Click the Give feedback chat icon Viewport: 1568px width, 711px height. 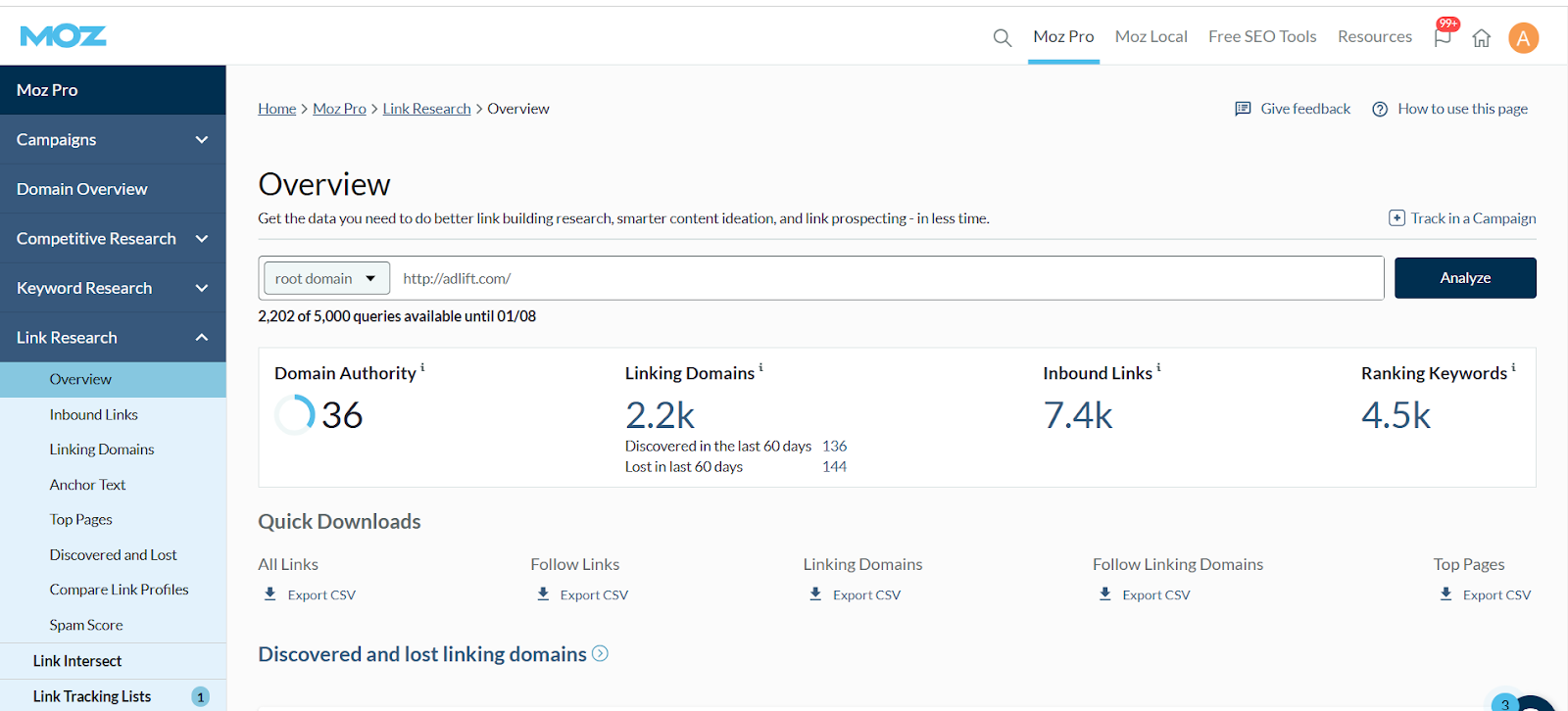coord(1243,109)
